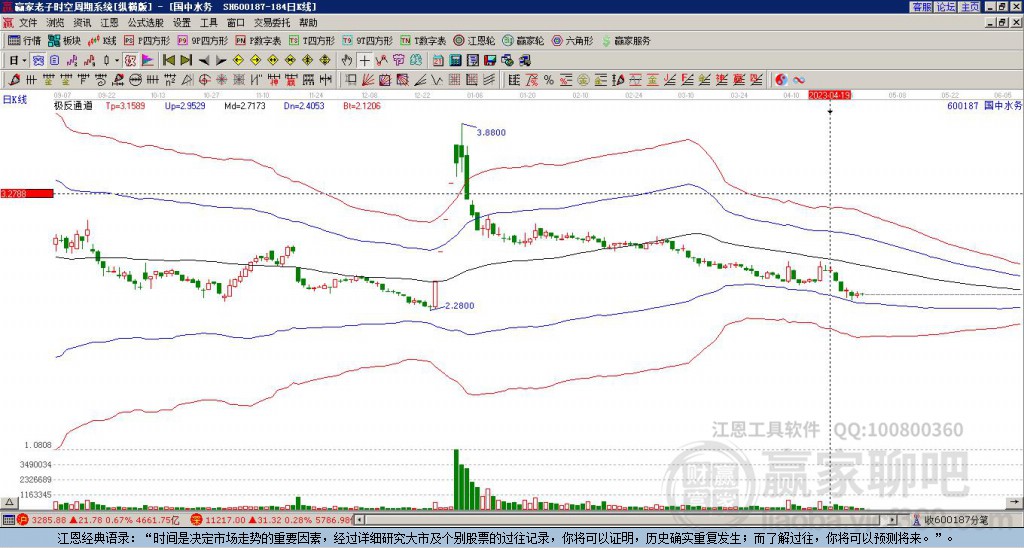Open the 工具 menu

pos(208,23)
